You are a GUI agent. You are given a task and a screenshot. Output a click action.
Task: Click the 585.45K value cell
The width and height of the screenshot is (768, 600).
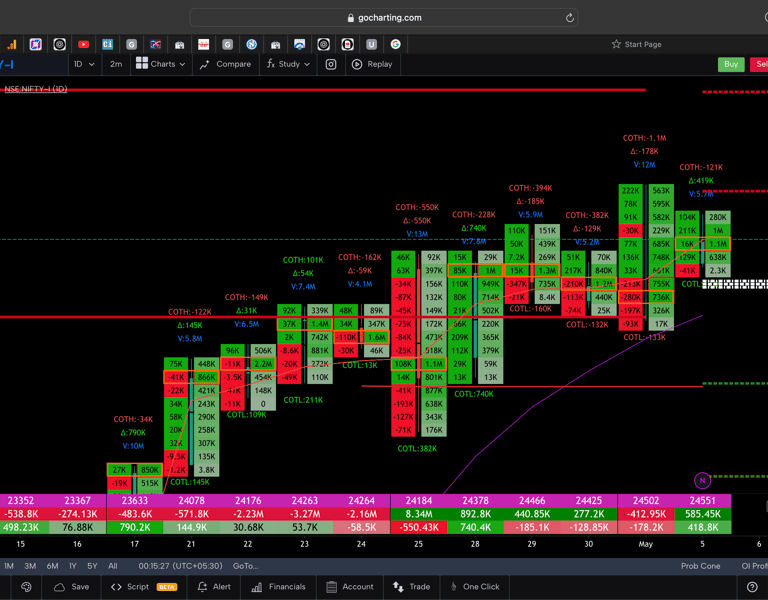tap(702, 514)
